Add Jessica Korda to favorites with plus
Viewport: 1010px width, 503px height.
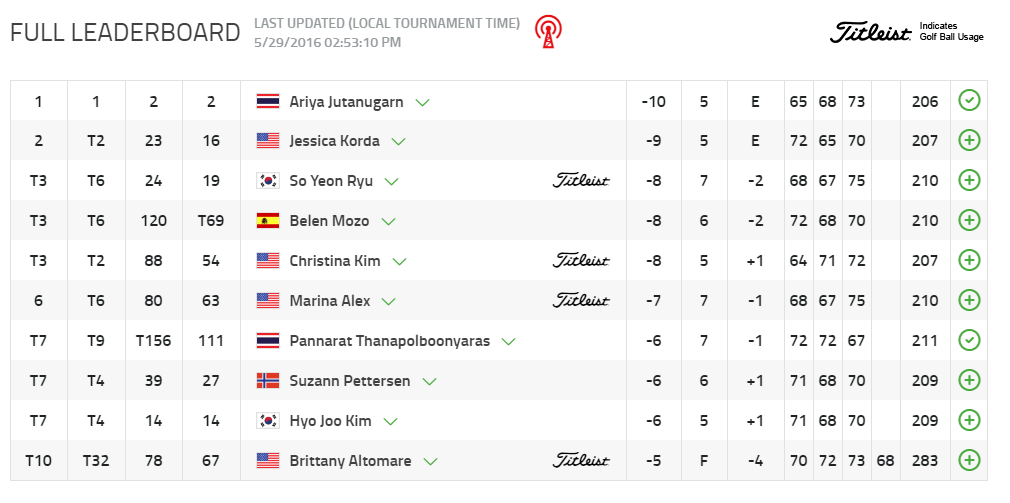(x=968, y=140)
